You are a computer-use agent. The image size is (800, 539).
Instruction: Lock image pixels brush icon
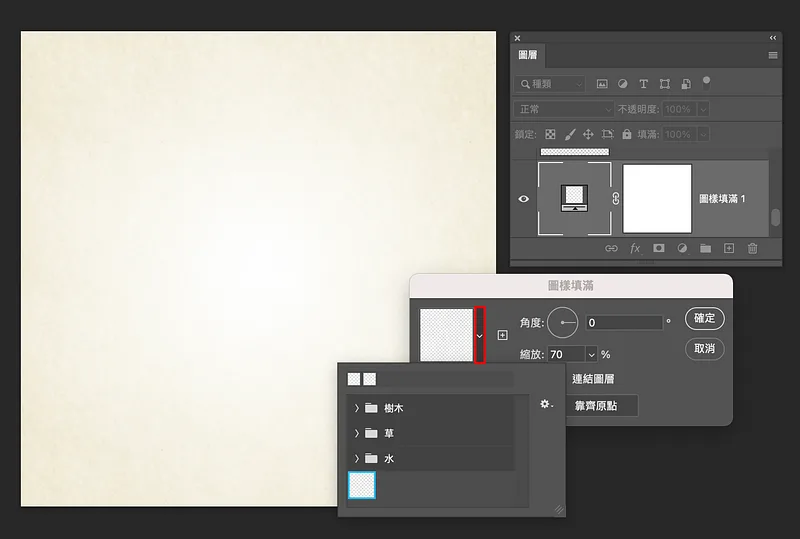point(570,134)
